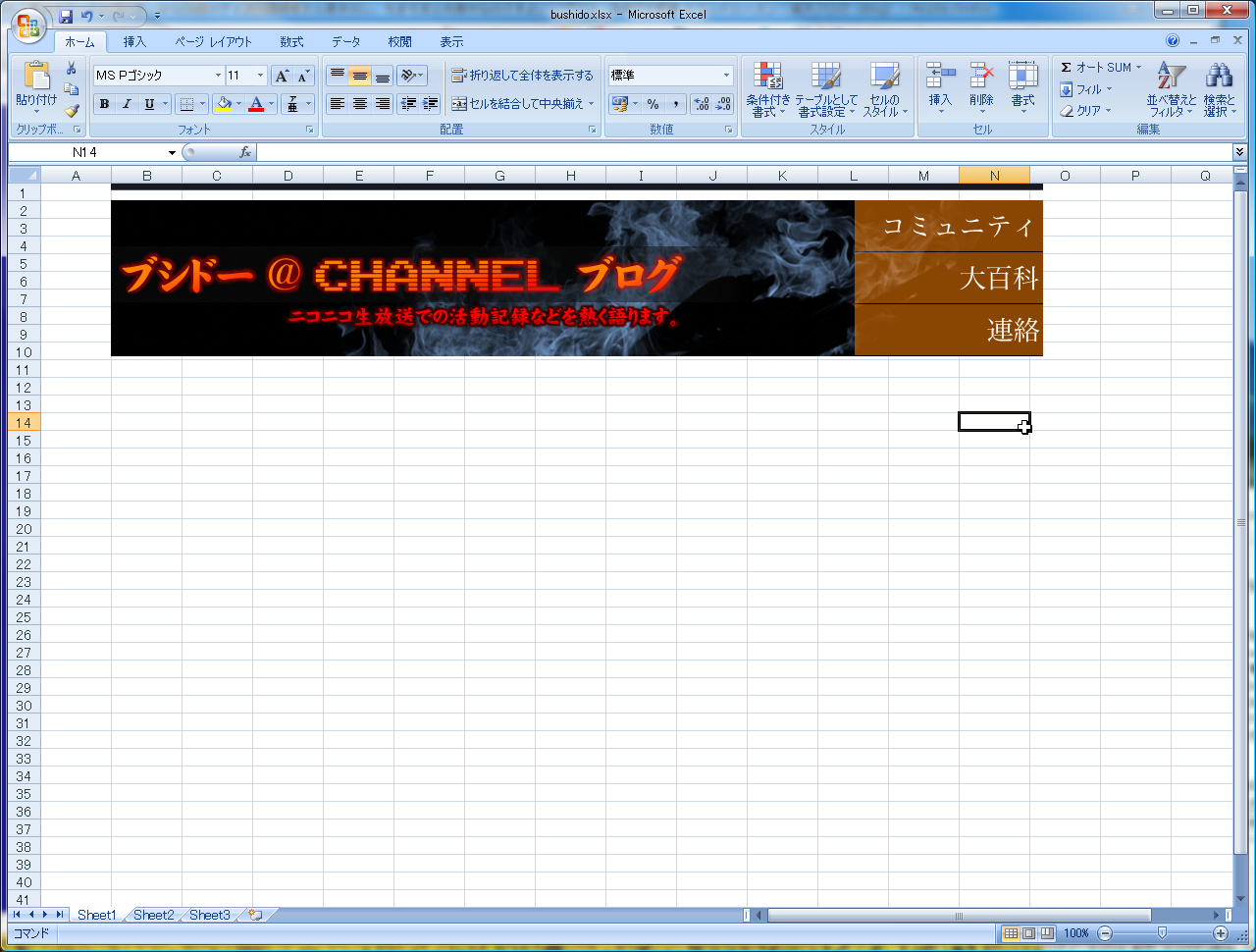
Task: Open the number format dropdown (標準)
Action: click(x=726, y=76)
